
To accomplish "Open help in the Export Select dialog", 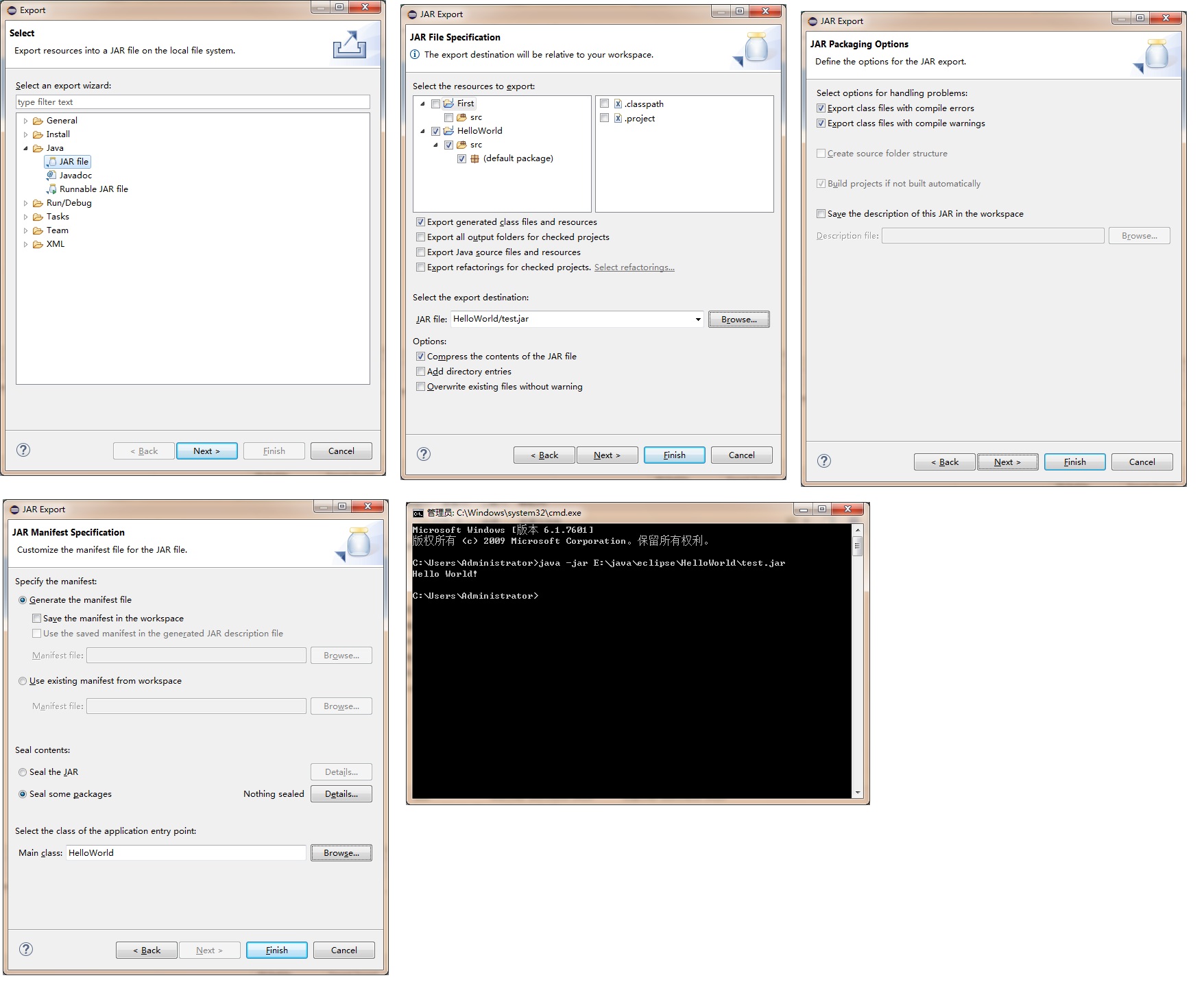I will pos(23,450).
